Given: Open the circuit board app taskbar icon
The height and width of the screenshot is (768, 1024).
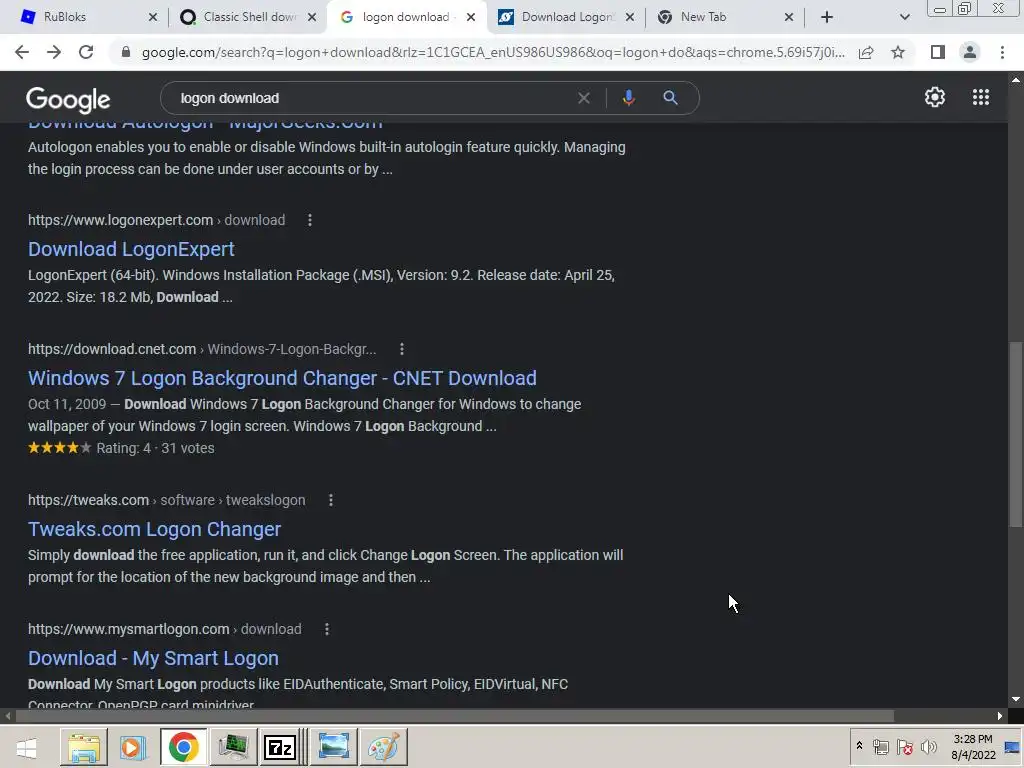Looking at the screenshot, I should [x=233, y=747].
